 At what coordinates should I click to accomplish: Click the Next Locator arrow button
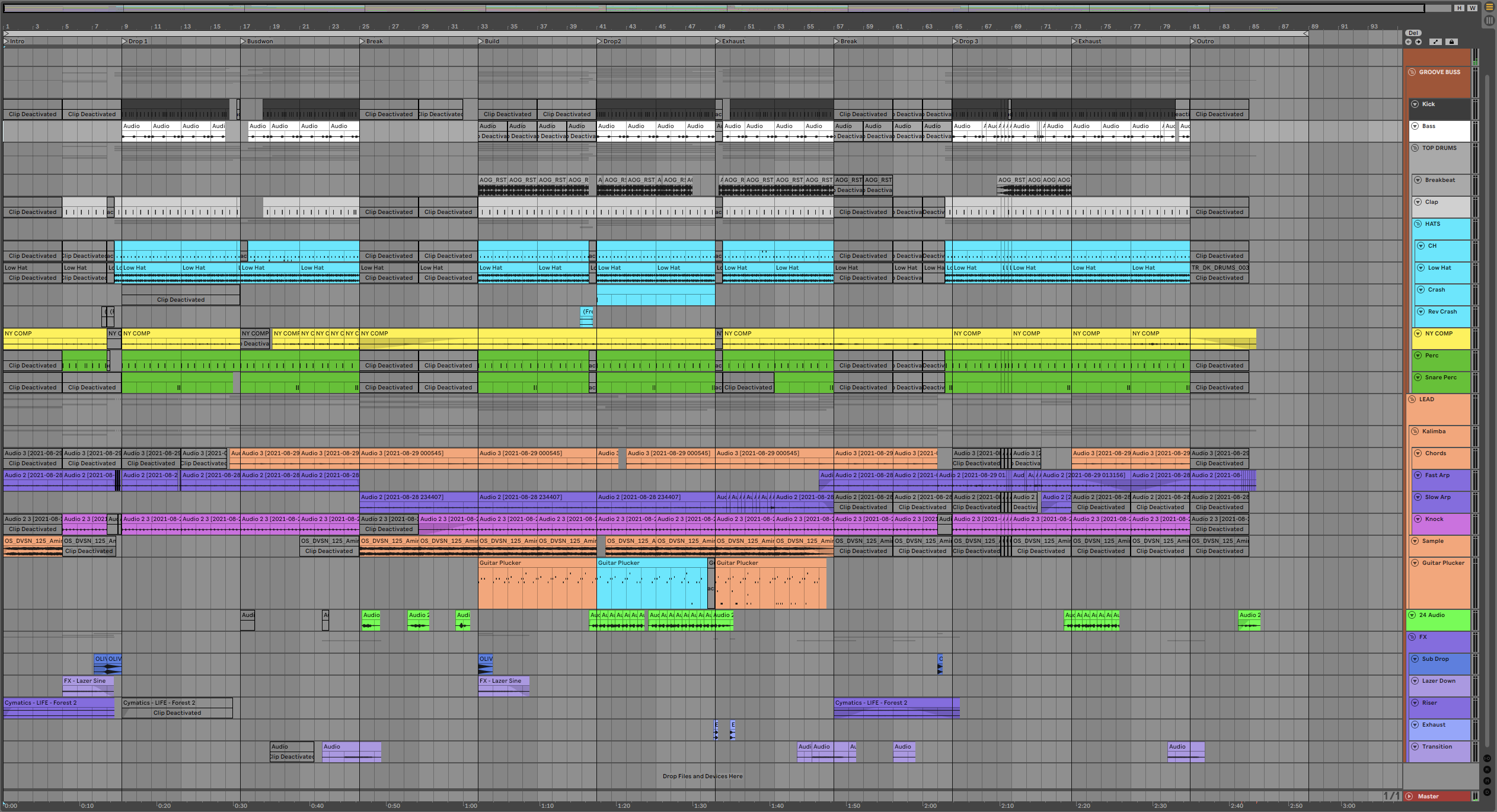click(1418, 42)
